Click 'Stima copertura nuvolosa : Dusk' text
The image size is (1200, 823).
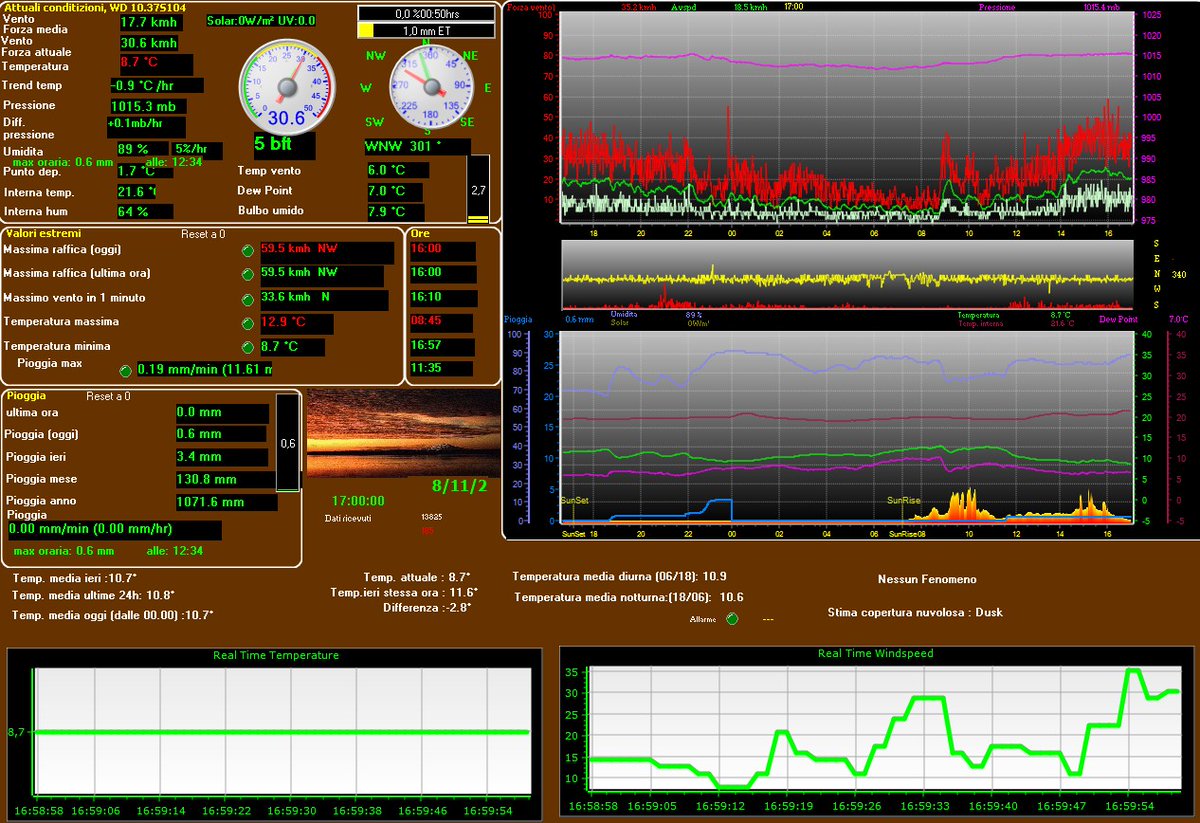(915, 612)
